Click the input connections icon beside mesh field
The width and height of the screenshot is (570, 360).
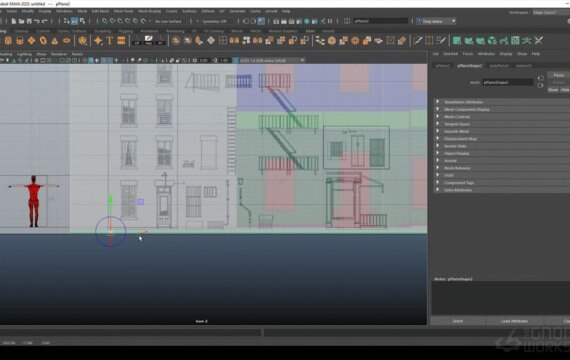pyautogui.click(x=541, y=78)
